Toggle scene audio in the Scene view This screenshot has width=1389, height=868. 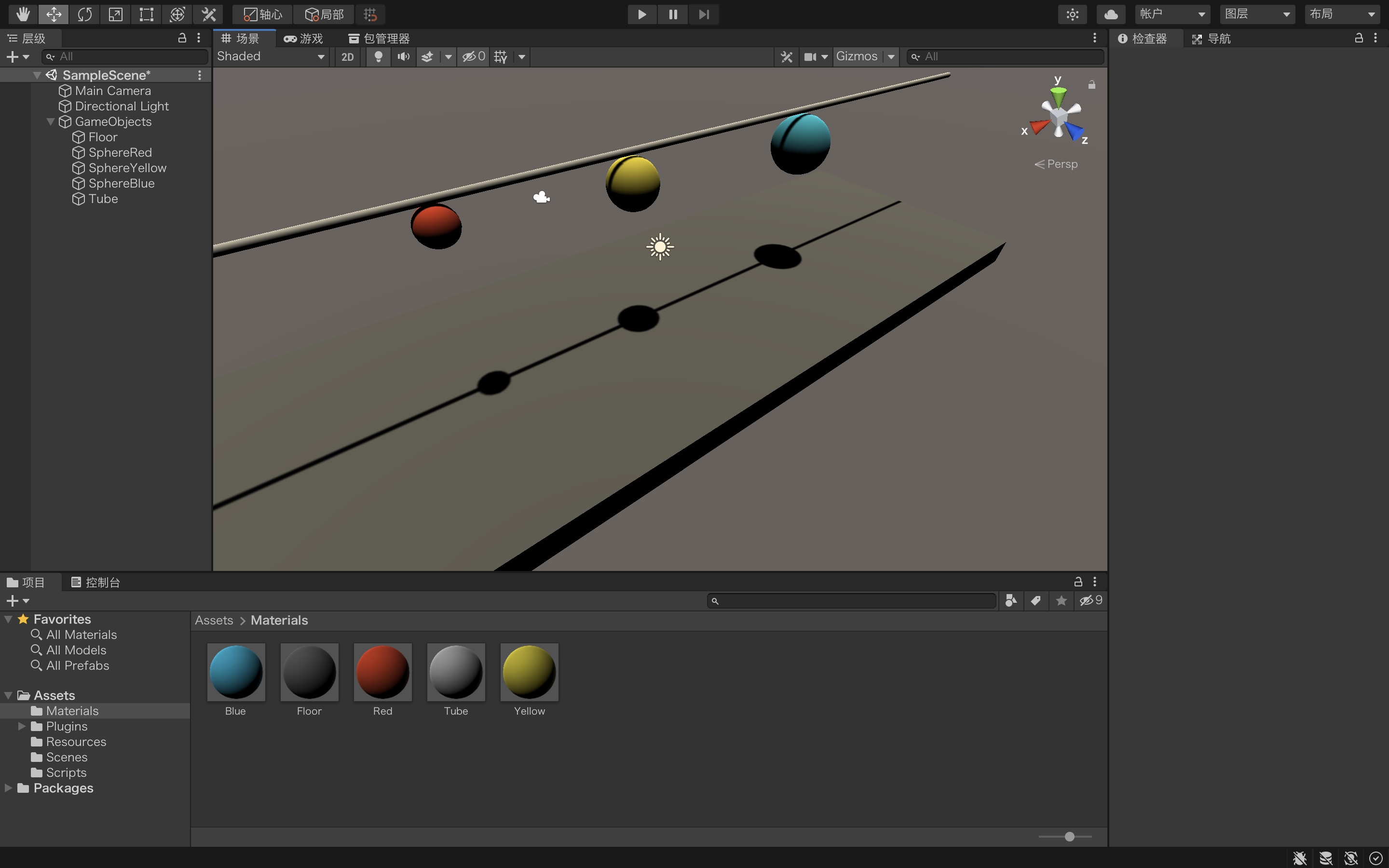pos(404,56)
